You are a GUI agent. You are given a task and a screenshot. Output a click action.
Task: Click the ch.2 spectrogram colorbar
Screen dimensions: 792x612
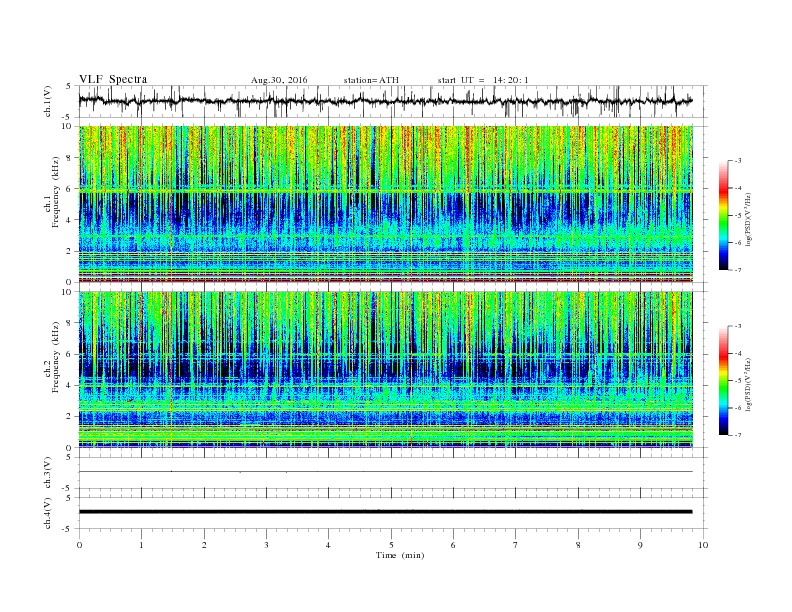click(723, 381)
